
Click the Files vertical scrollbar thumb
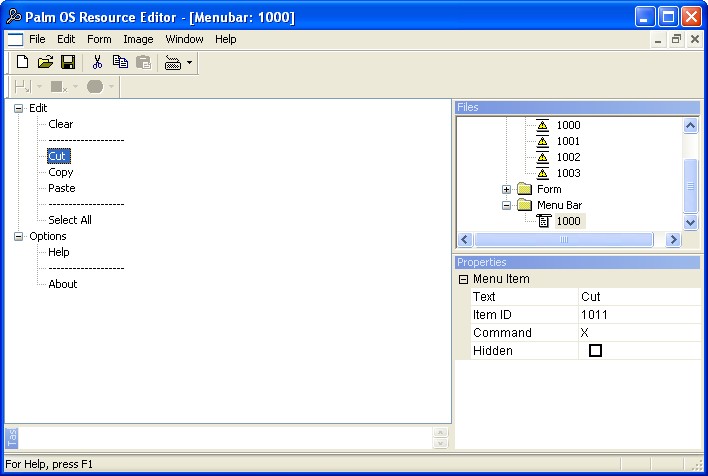(690, 186)
